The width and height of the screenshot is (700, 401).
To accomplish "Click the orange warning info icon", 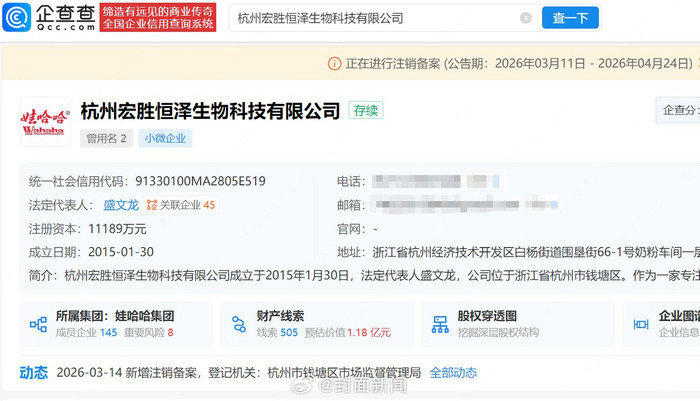I will coord(334,64).
